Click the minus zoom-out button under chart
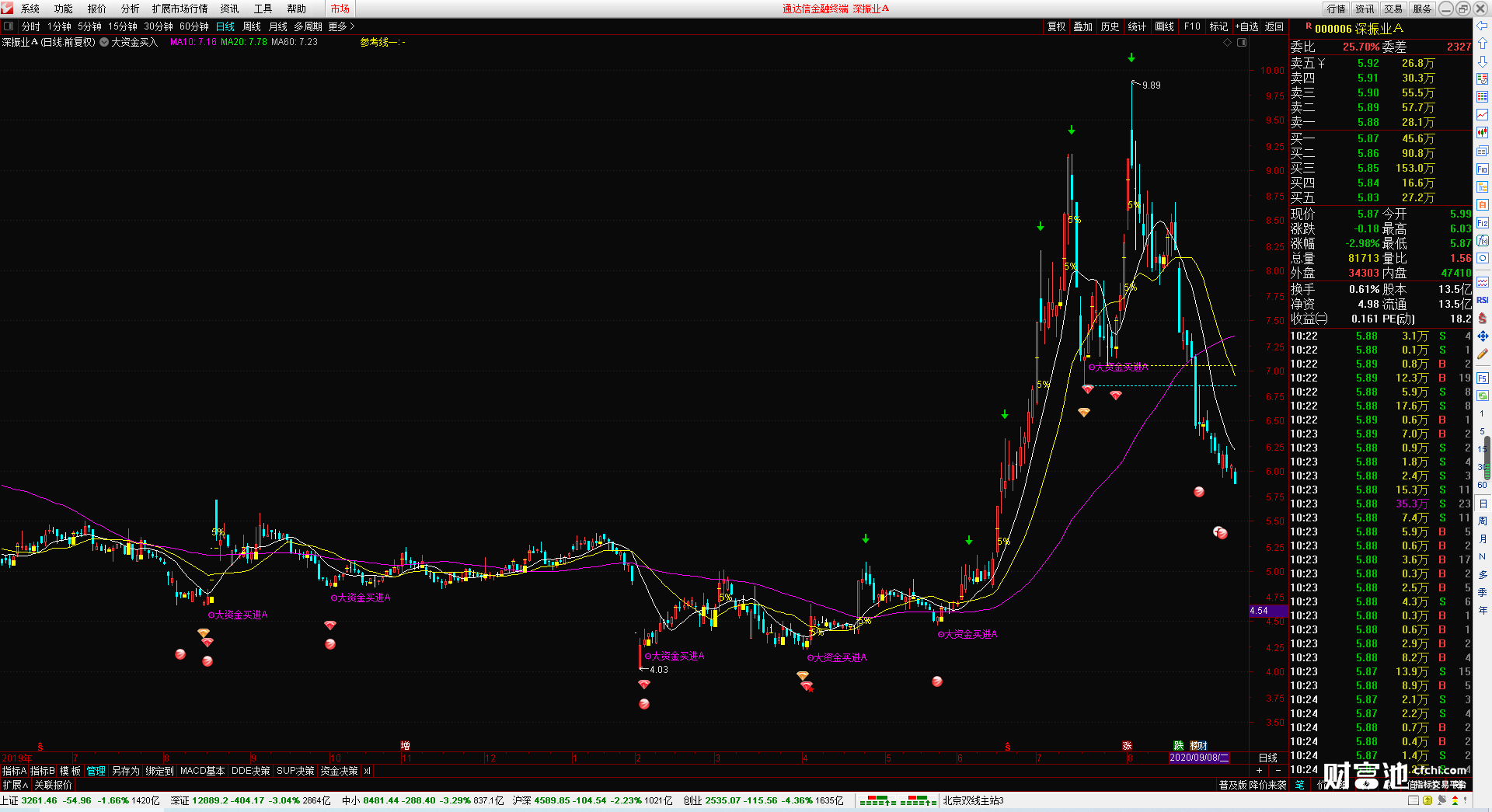The height and width of the screenshot is (812, 1492). 1278,770
